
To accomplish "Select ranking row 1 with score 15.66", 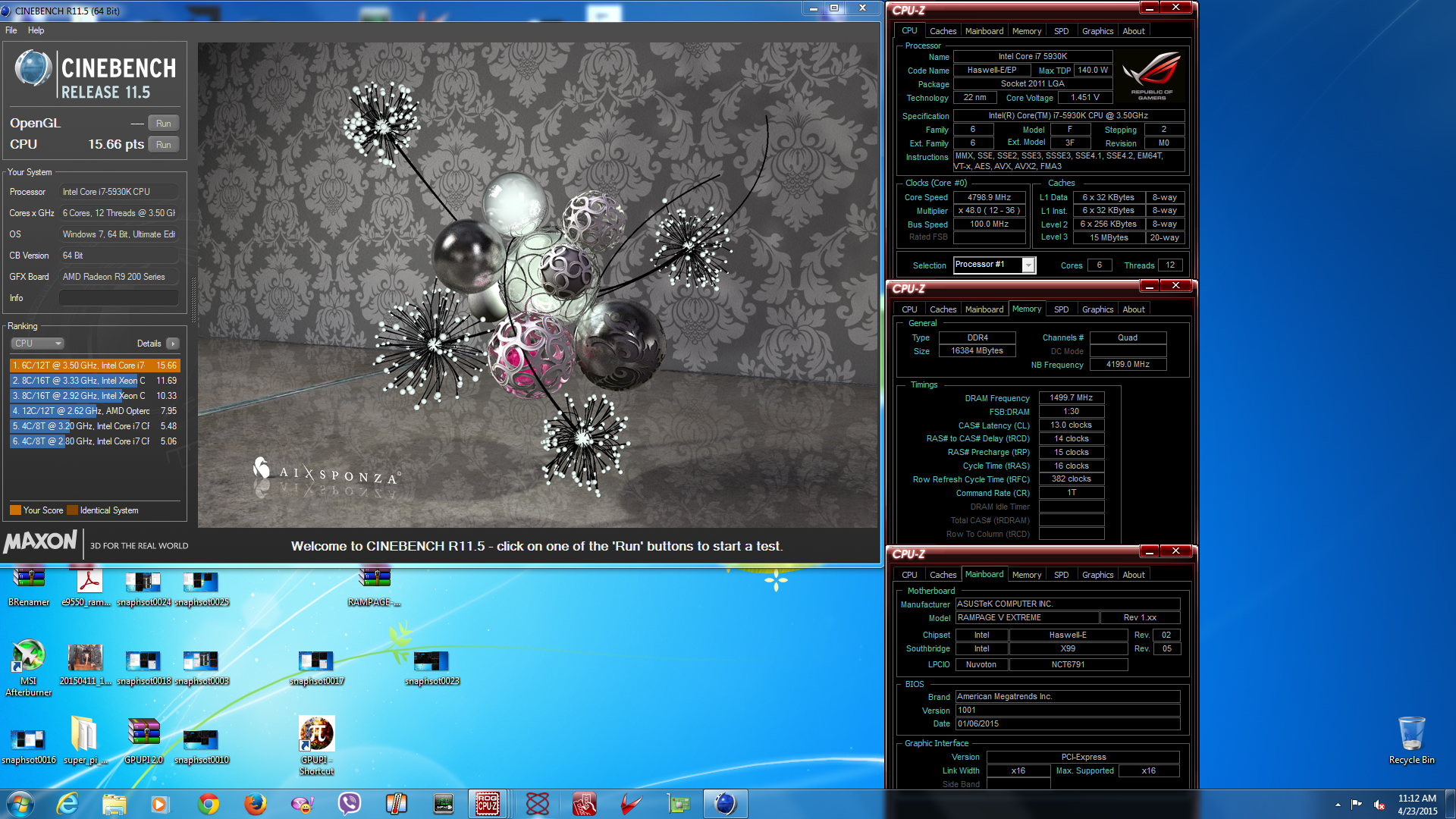I will tap(95, 366).
